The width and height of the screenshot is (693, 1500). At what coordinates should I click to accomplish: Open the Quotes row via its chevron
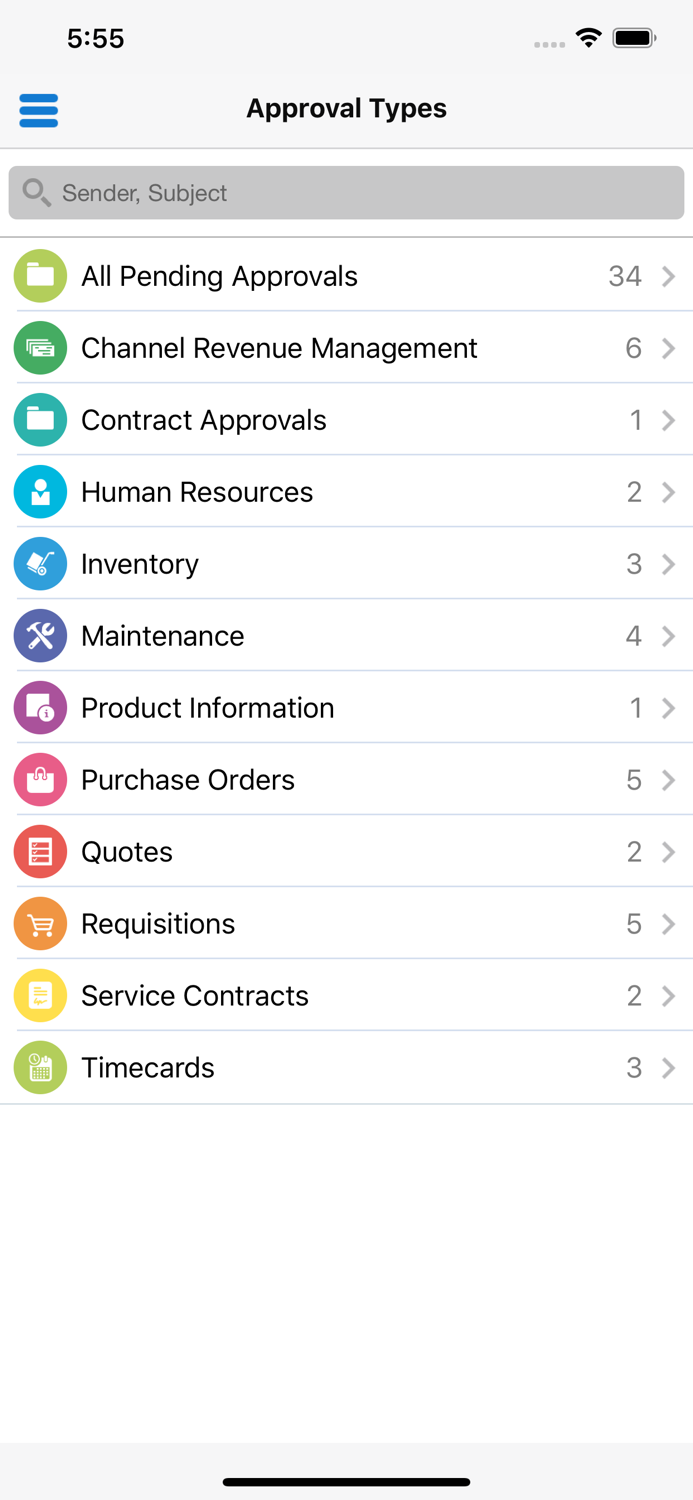(668, 851)
